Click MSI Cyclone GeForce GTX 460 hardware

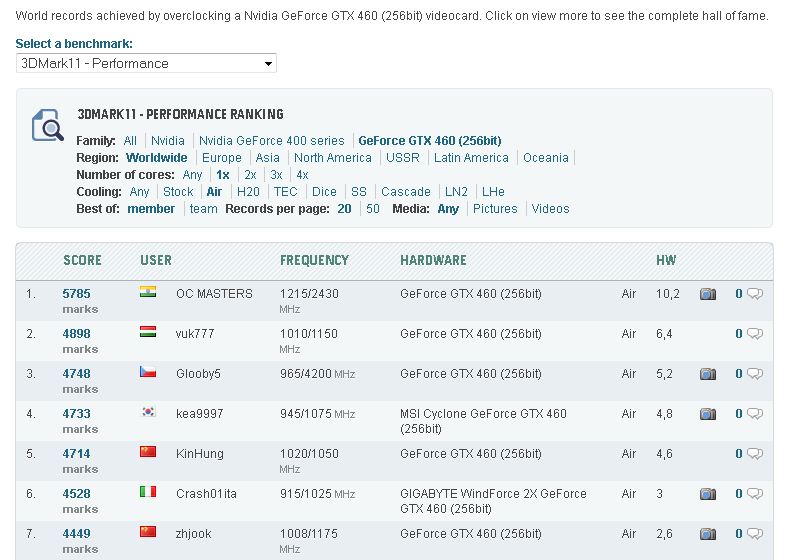click(x=483, y=421)
